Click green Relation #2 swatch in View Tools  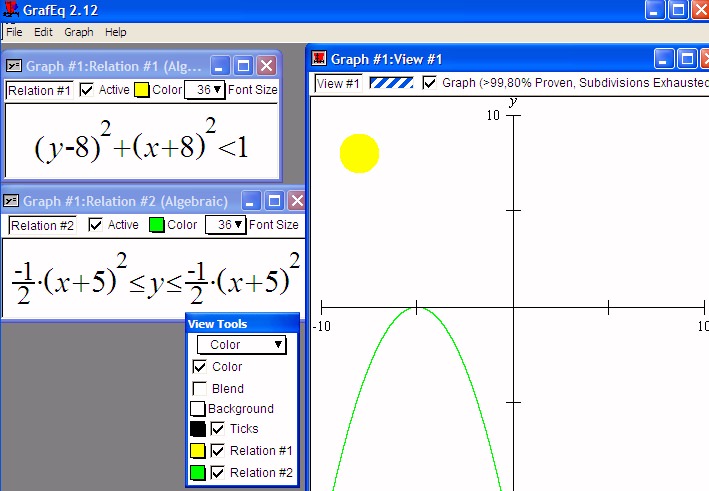coord(198,472)
